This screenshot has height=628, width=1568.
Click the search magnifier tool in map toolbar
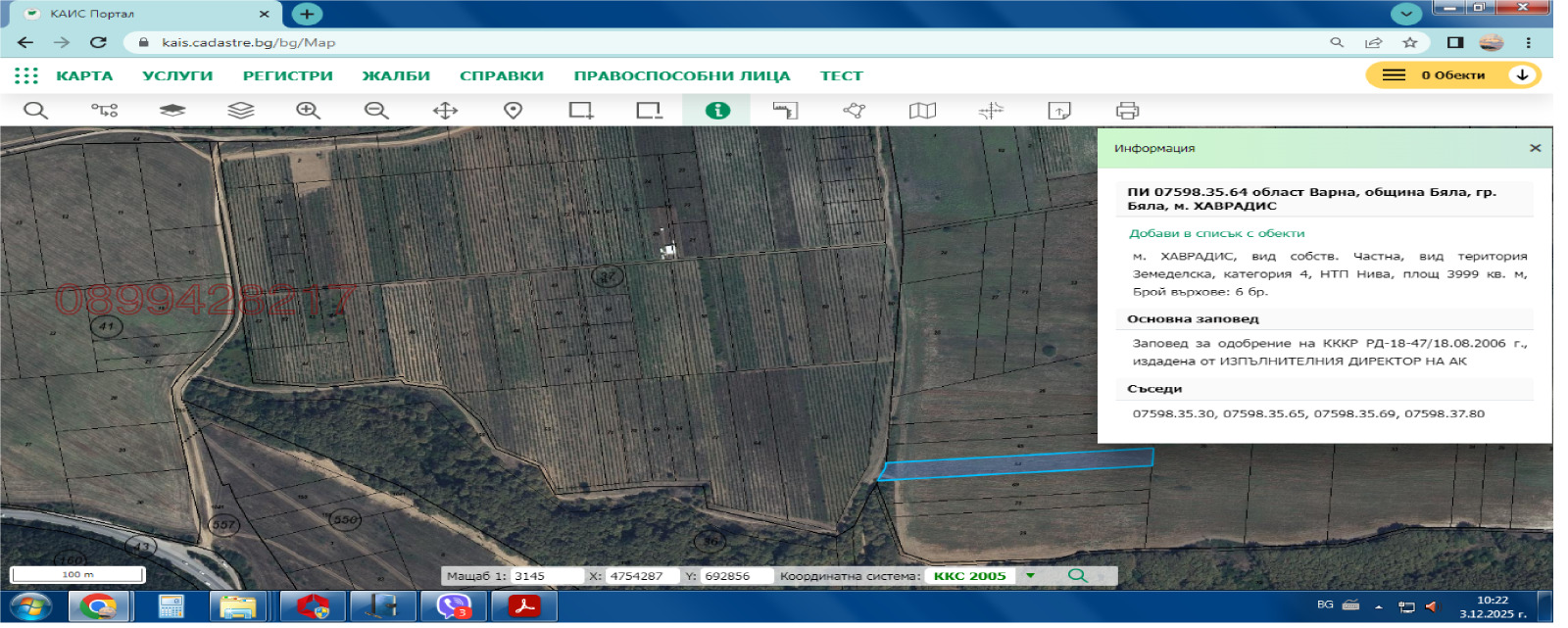tap(35, 111)
